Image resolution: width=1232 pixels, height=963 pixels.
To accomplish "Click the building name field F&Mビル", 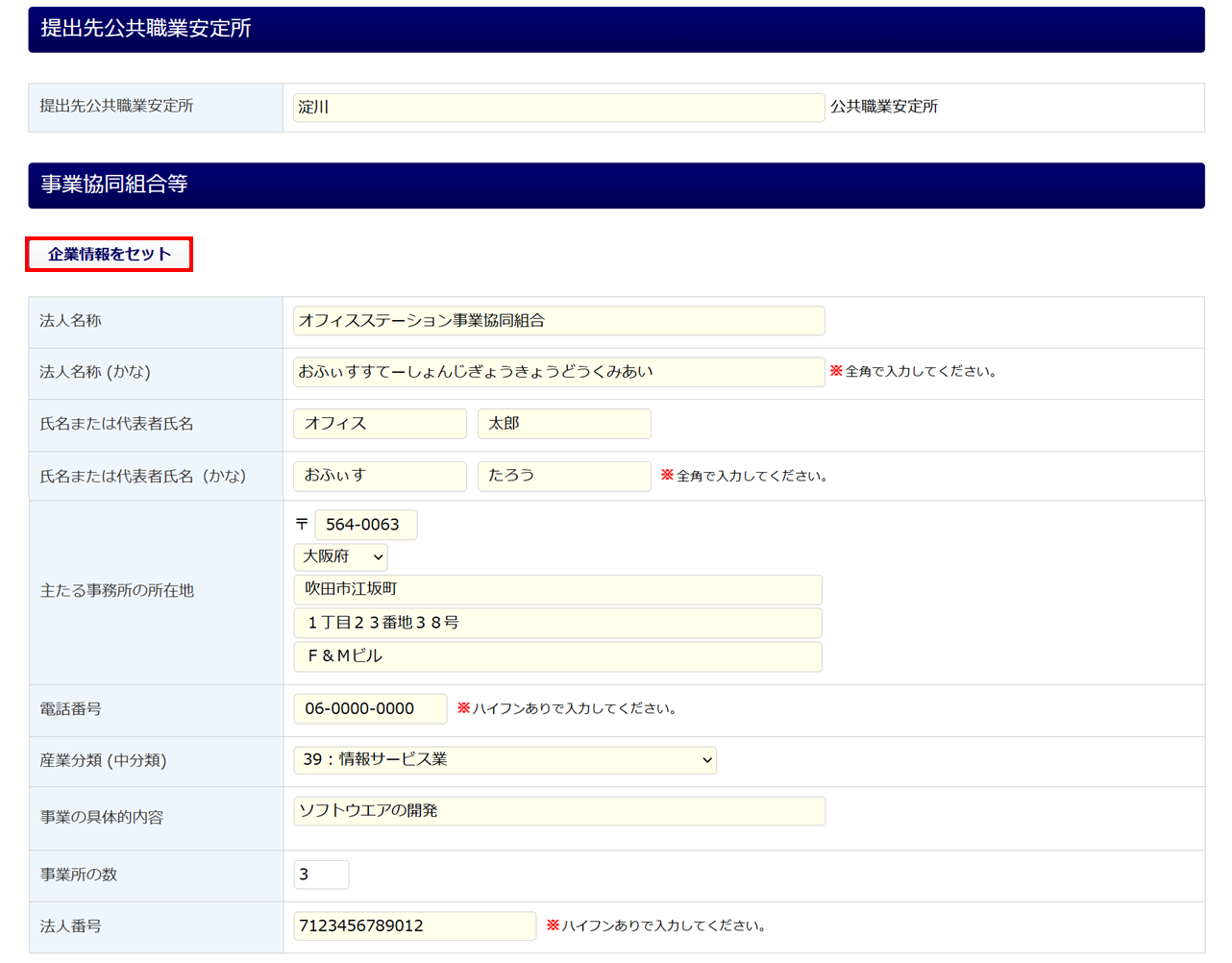I will coord(557,656).
